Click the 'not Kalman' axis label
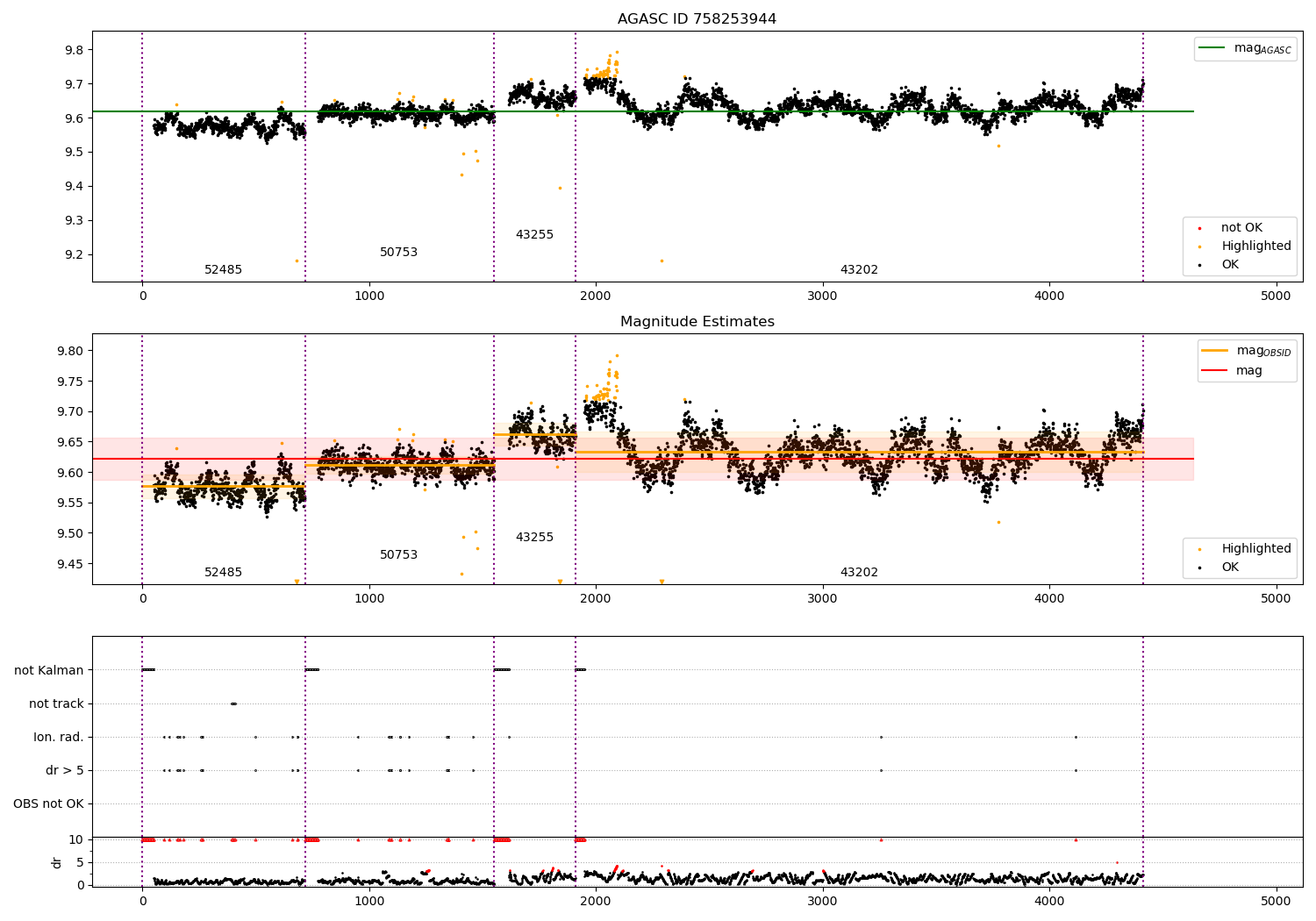Screen dimensions: 1316x921 [x=49, y=671]
